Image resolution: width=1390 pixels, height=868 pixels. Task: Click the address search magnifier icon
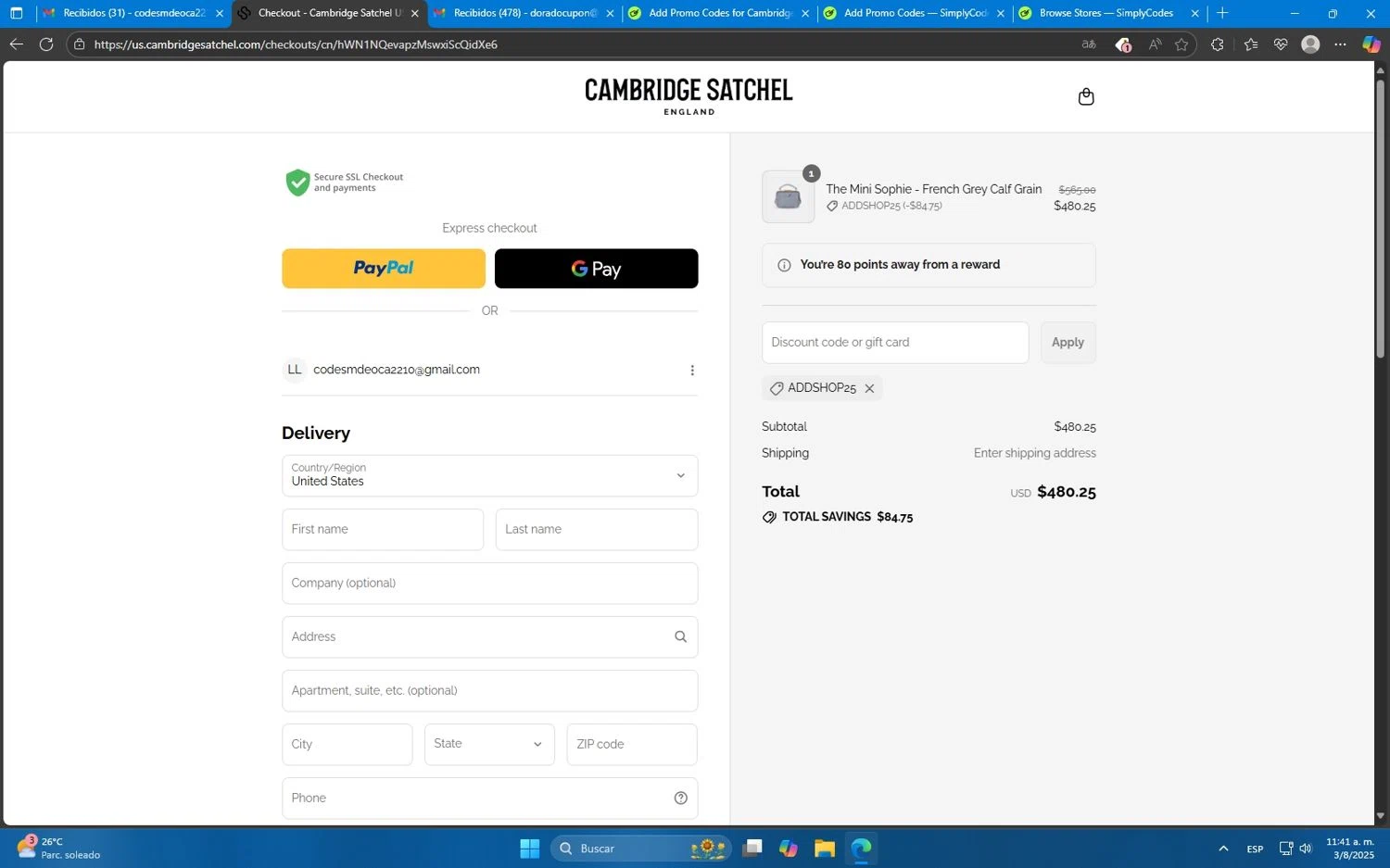pos(680,636)
